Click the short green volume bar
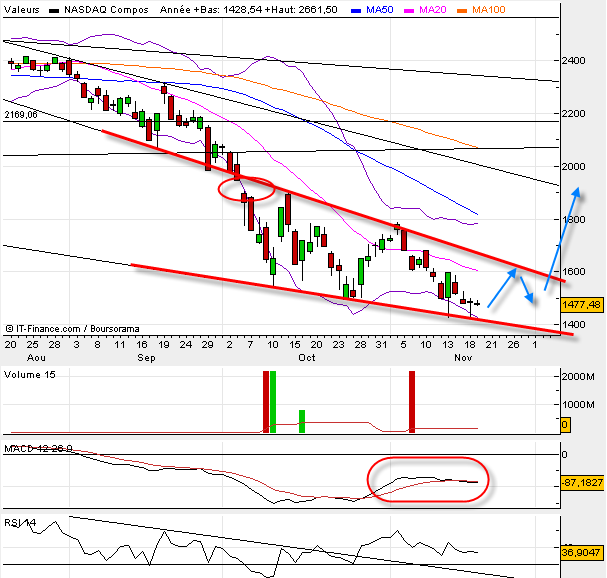 point(301,421)
